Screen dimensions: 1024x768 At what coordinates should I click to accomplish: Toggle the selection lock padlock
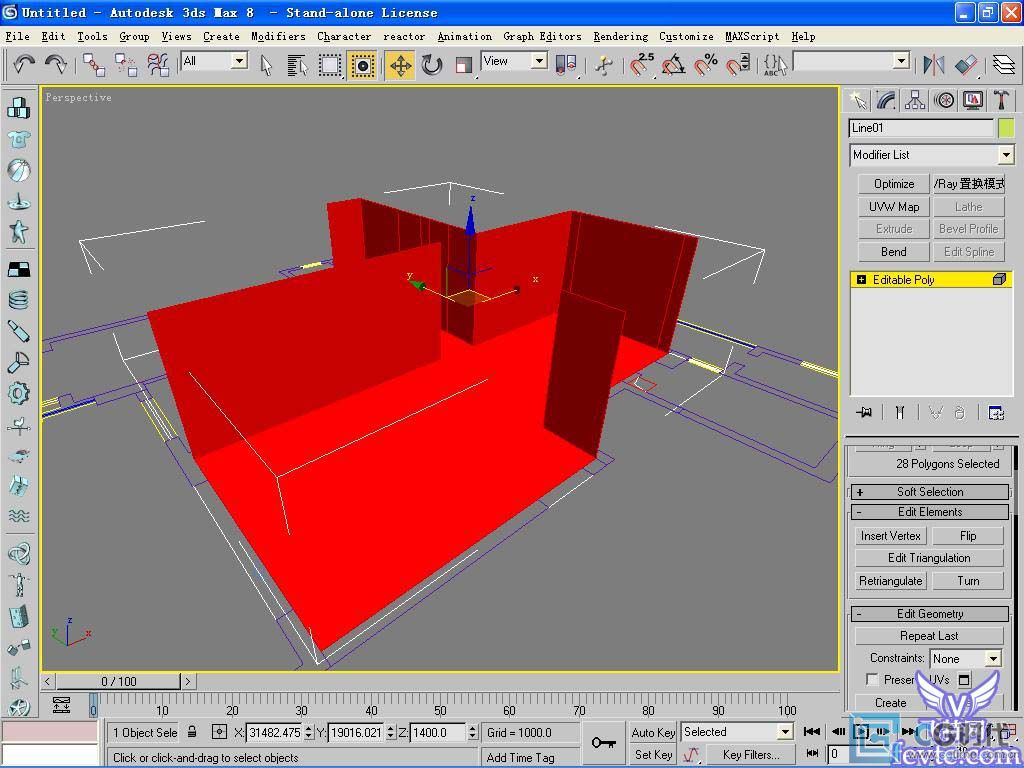(192, 732)
